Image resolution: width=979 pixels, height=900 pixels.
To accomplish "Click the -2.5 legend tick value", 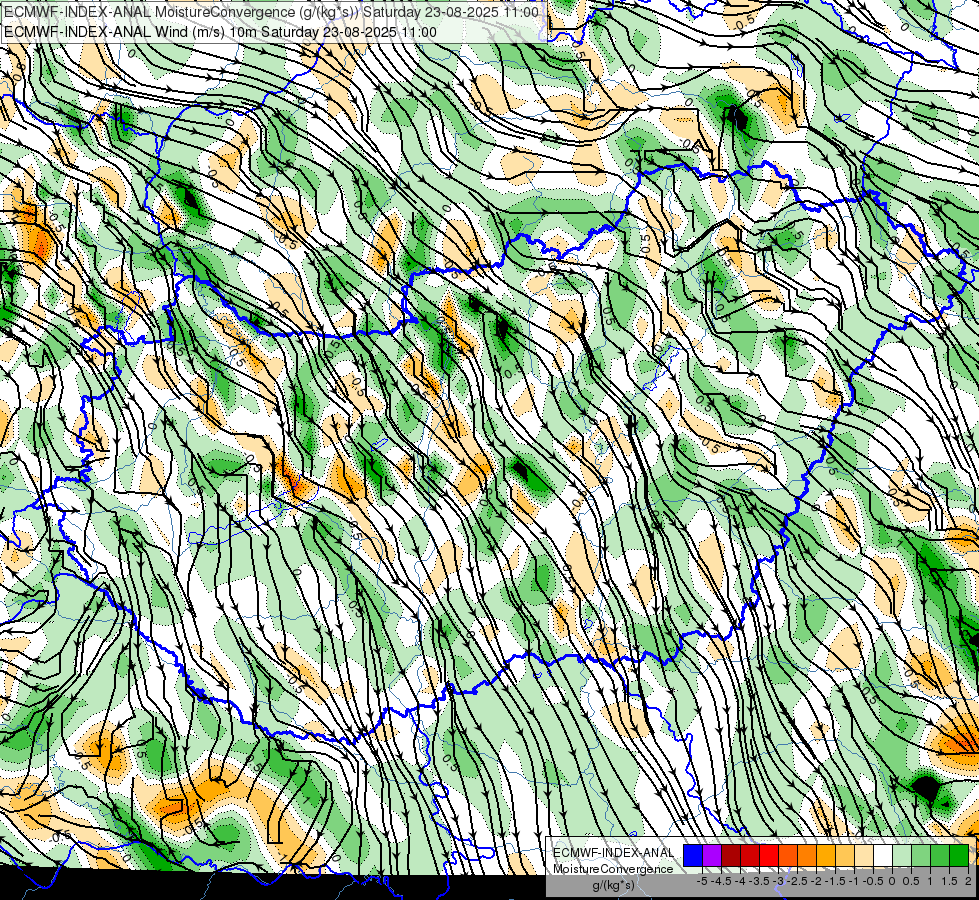I will coord(797,881).
